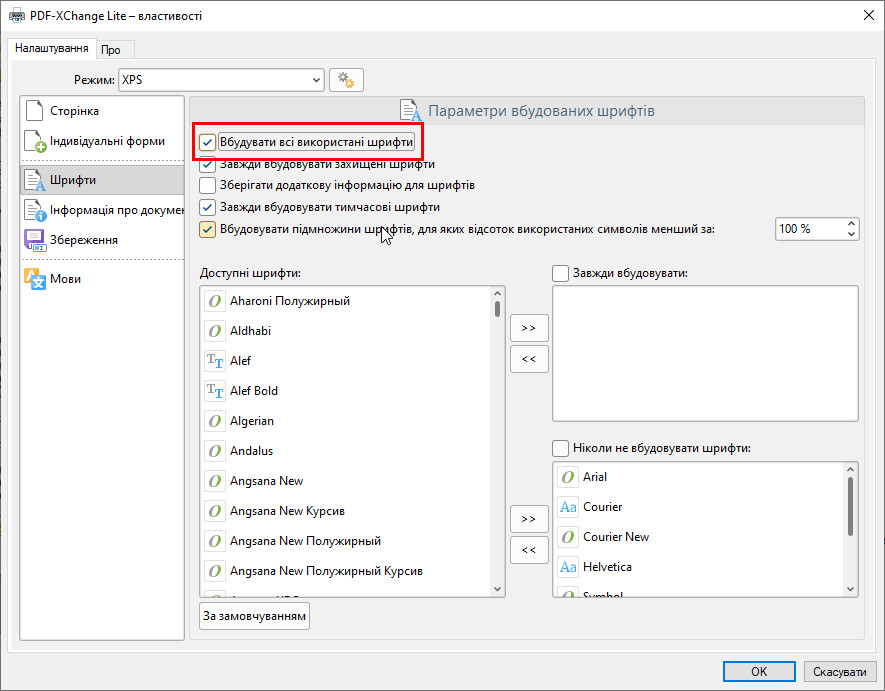Click the Збереження save icon
Image resolution: width=885 pixels, height=691 pixels.
tap(34, 240)
